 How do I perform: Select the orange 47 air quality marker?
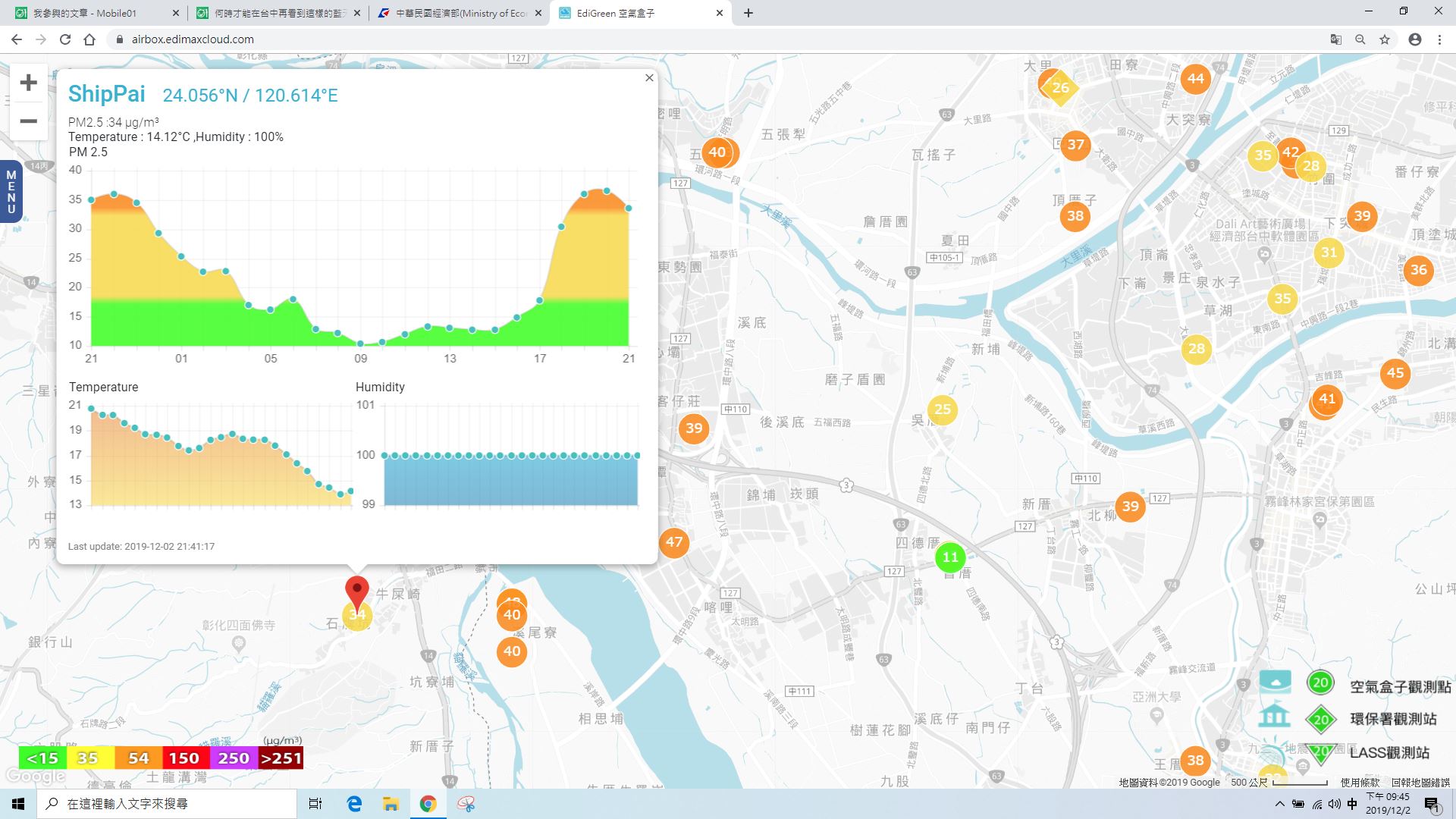pyautogui.click(x=674, y=542)
